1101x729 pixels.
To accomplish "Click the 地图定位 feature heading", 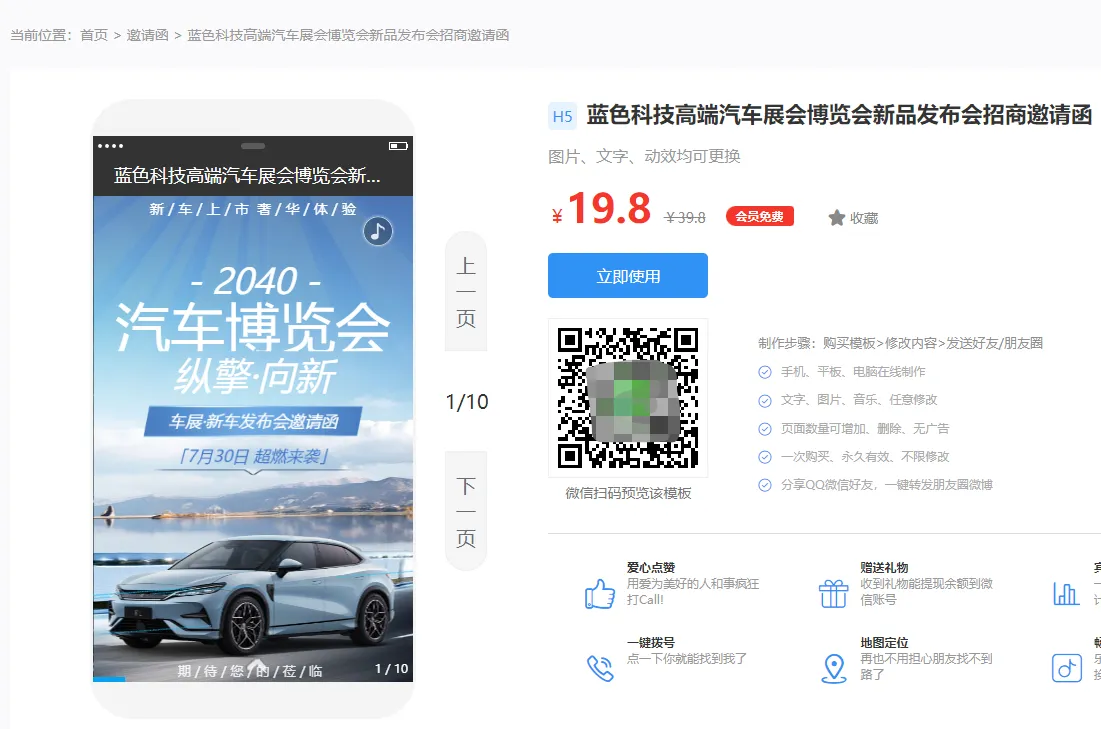I will coord(884,643).
